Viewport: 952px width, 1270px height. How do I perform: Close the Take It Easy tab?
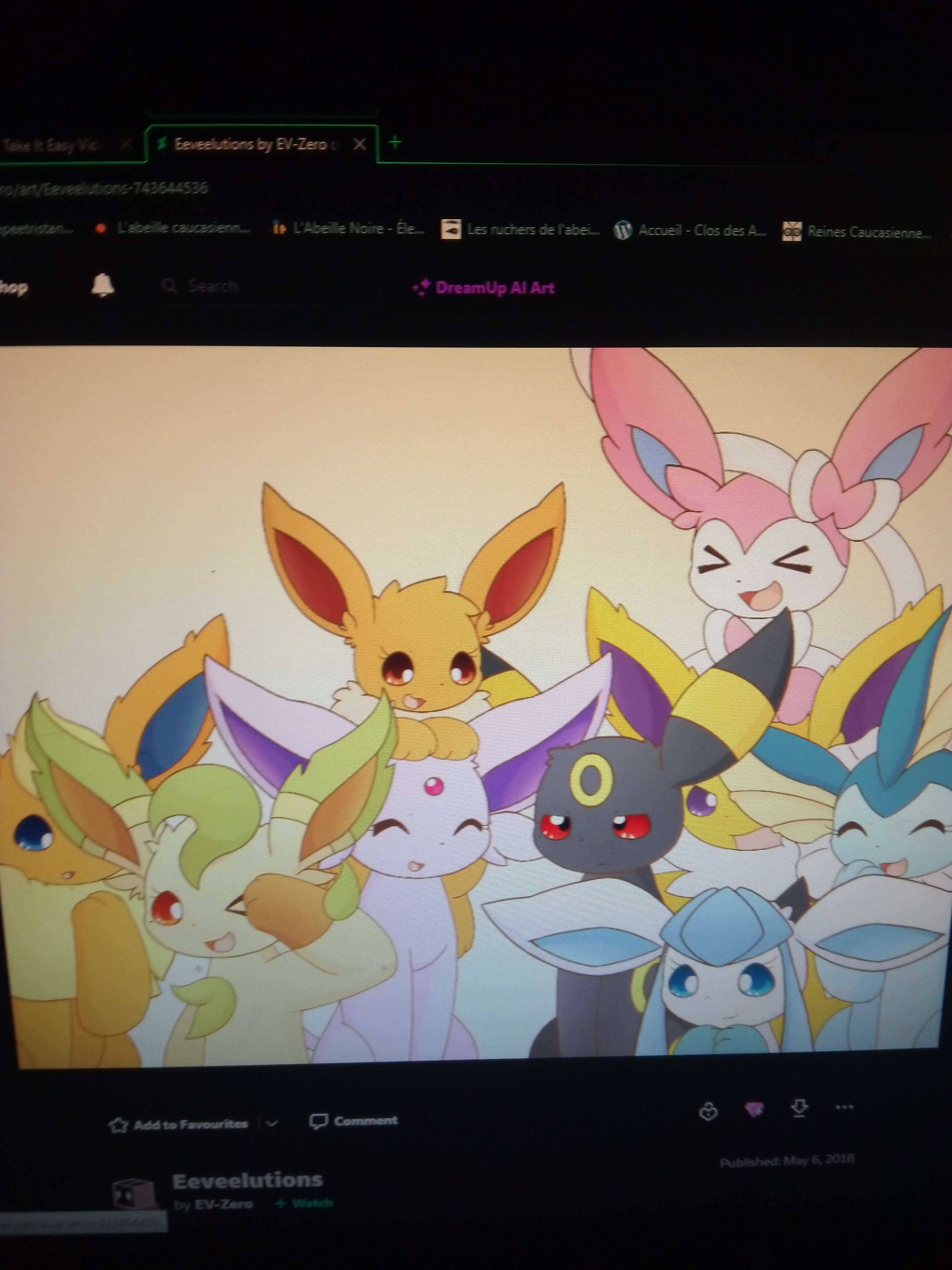pos(126,145)
